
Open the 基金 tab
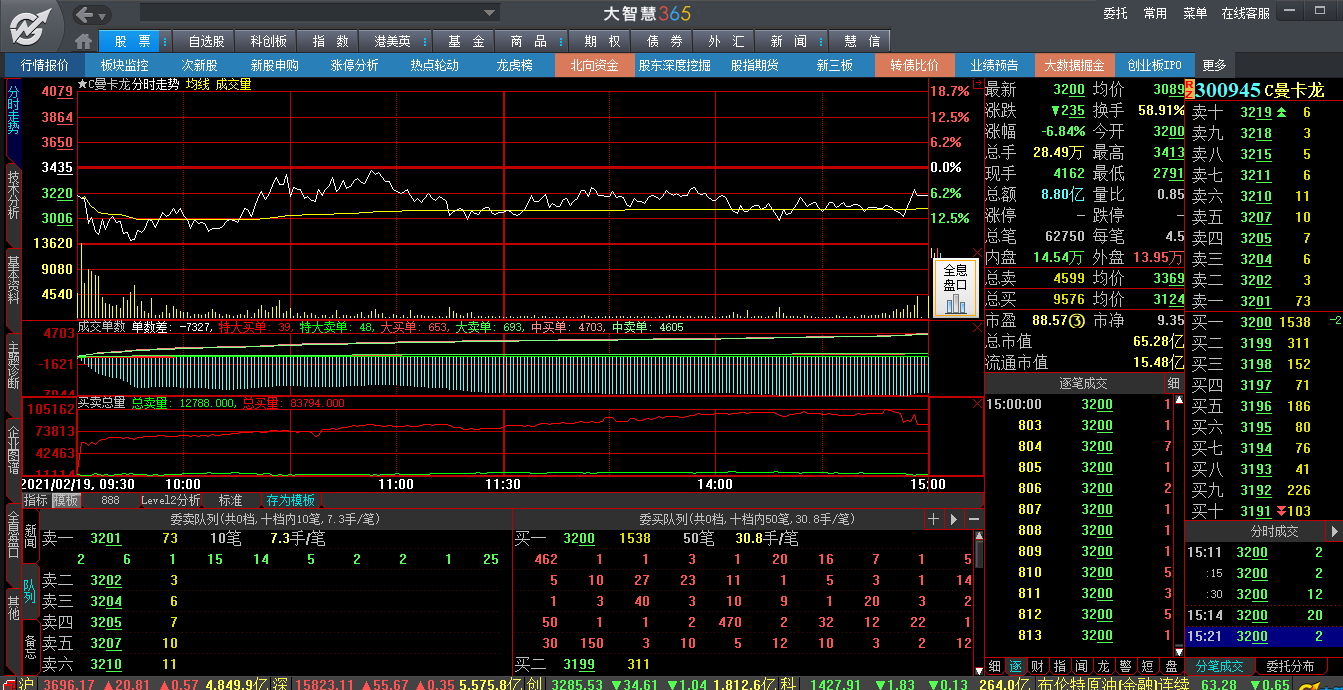click(x=466, y=41)
